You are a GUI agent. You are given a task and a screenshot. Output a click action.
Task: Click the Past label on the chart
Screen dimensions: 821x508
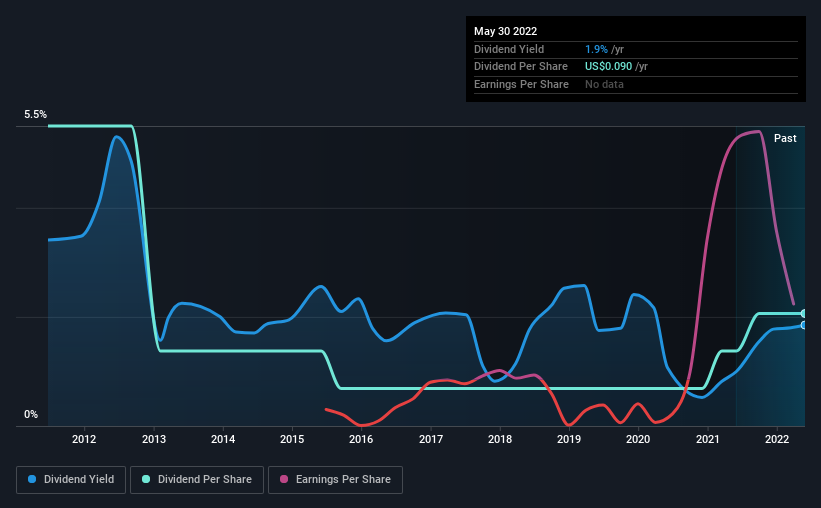tap(785, 139)
